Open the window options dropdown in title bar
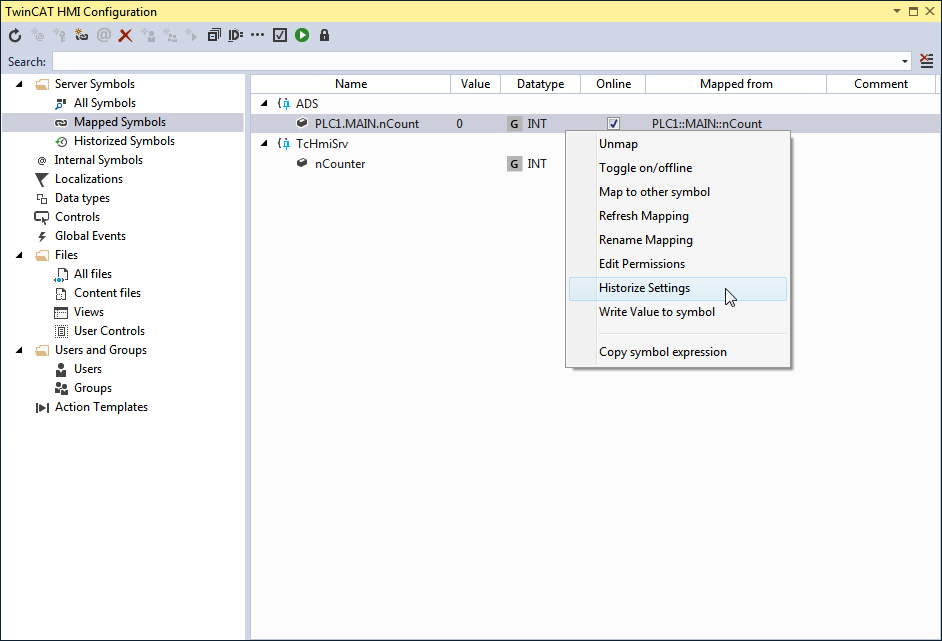Viewport: 942px width, 641px height. 897,11
